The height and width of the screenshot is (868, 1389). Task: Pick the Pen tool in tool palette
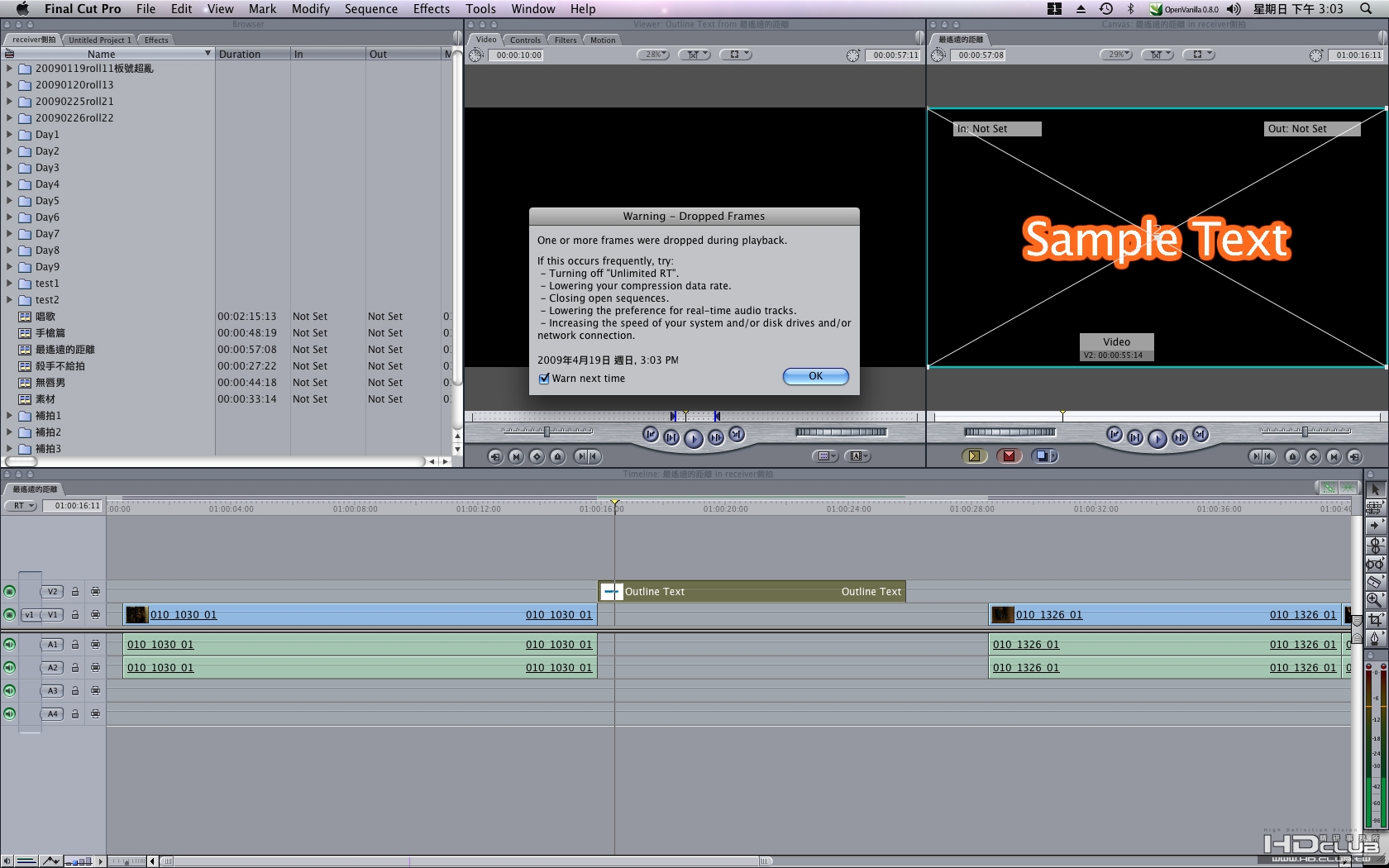(1375, 638)
